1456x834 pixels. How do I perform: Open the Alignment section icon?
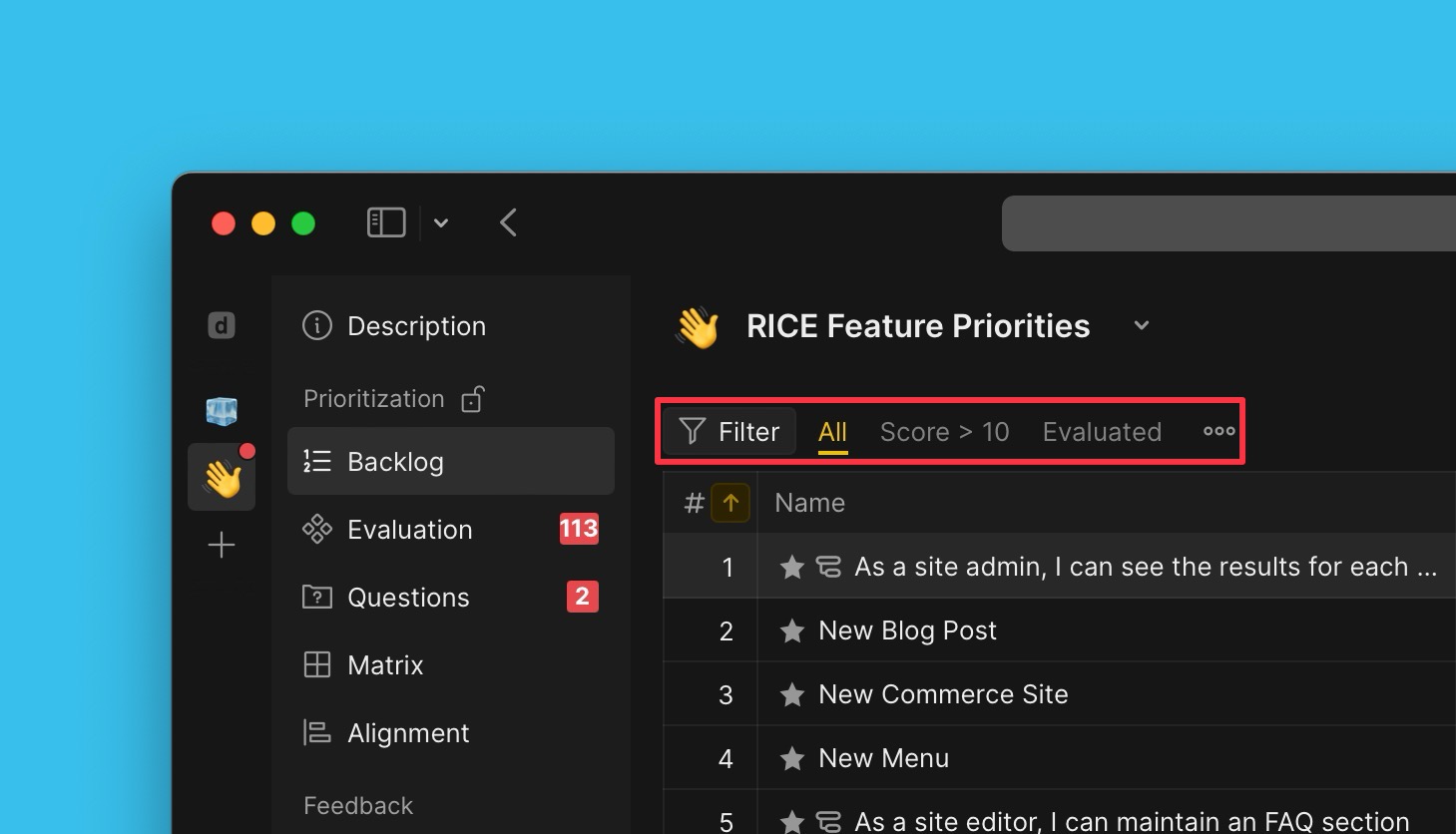(x=316, y=732)
